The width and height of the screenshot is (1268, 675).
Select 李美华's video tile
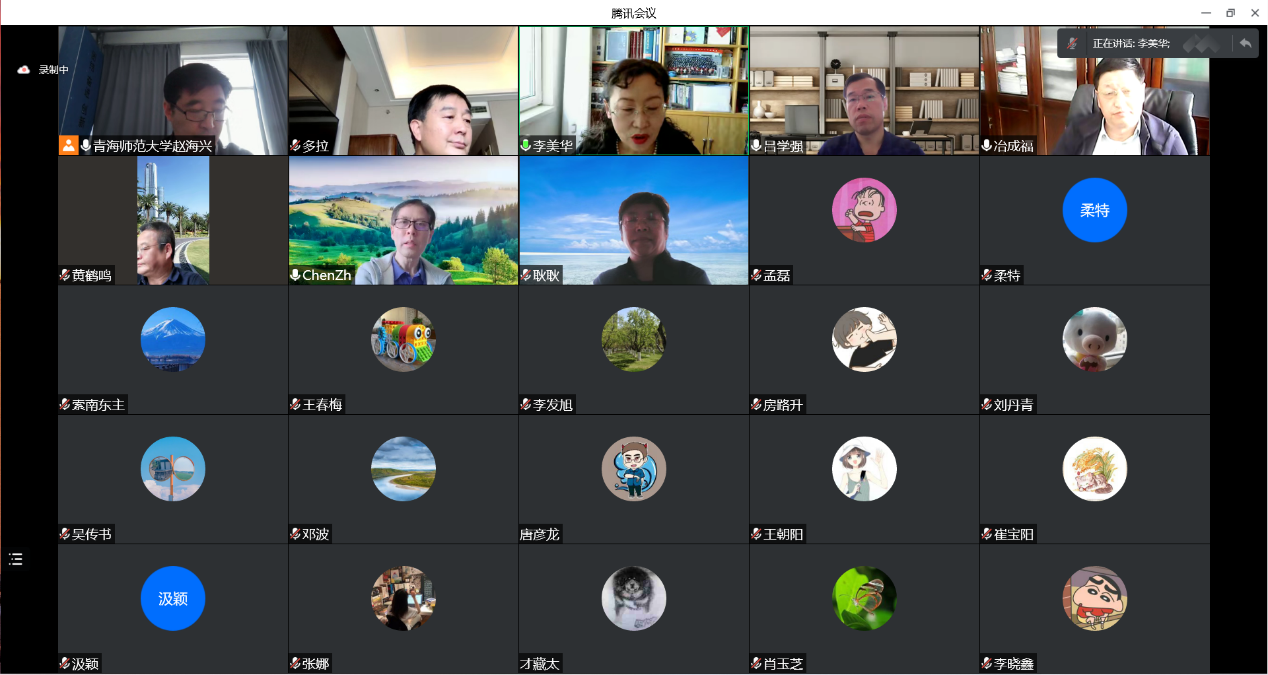[633, 91]
